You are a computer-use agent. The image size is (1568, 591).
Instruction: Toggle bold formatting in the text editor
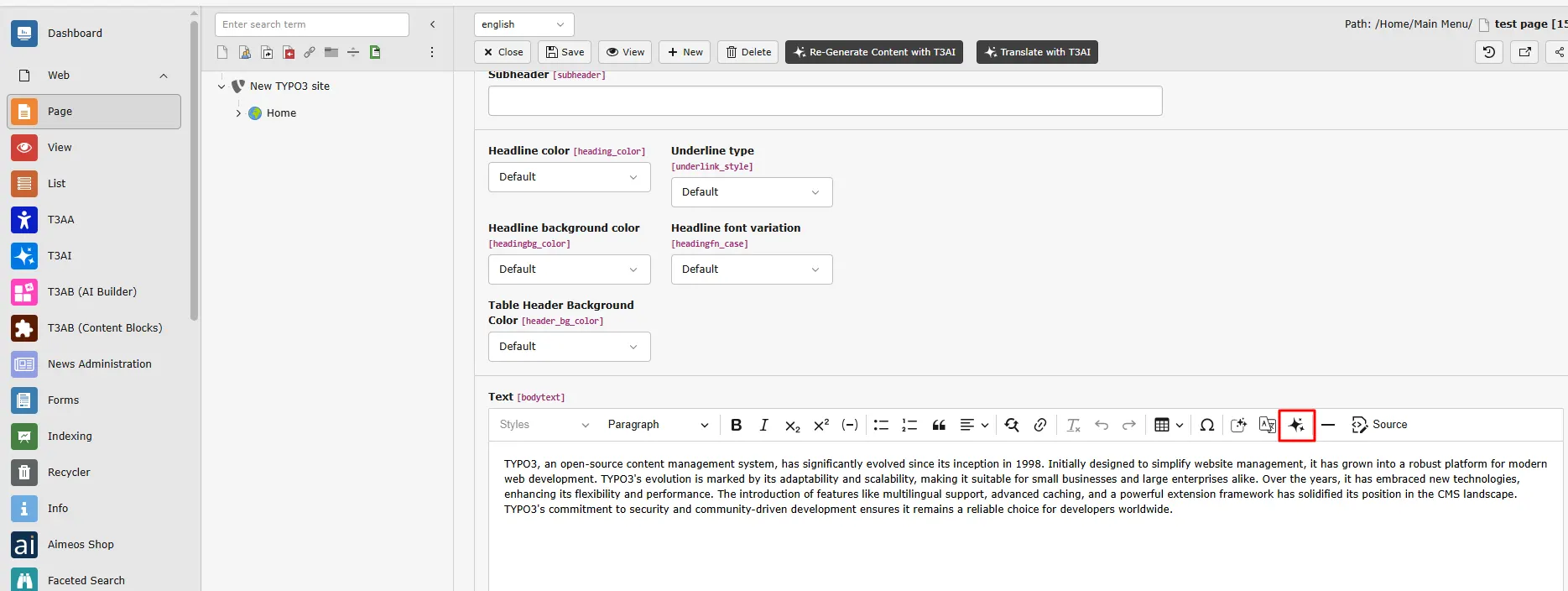736,425
